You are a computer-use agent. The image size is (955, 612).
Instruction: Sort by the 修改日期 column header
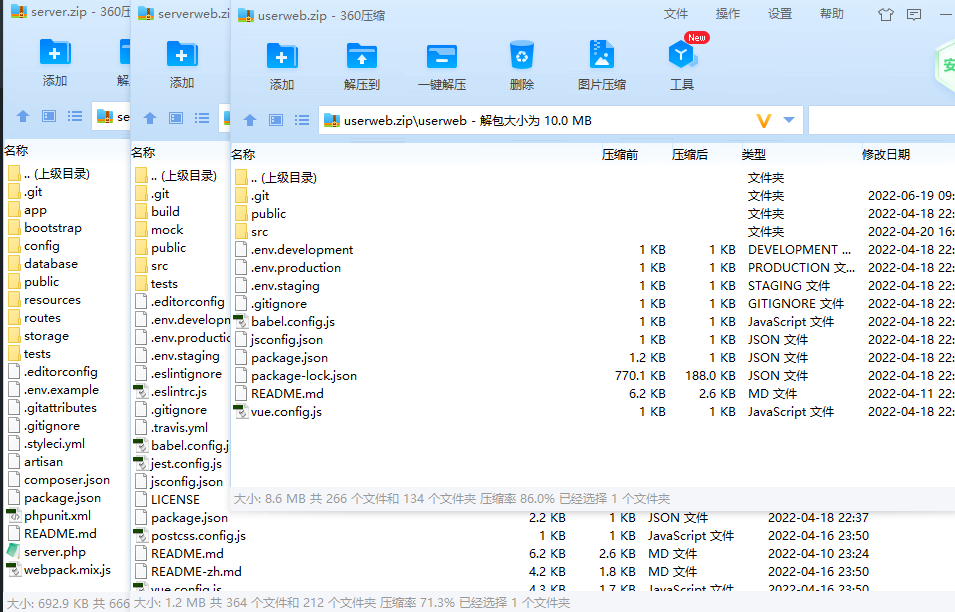886,155
